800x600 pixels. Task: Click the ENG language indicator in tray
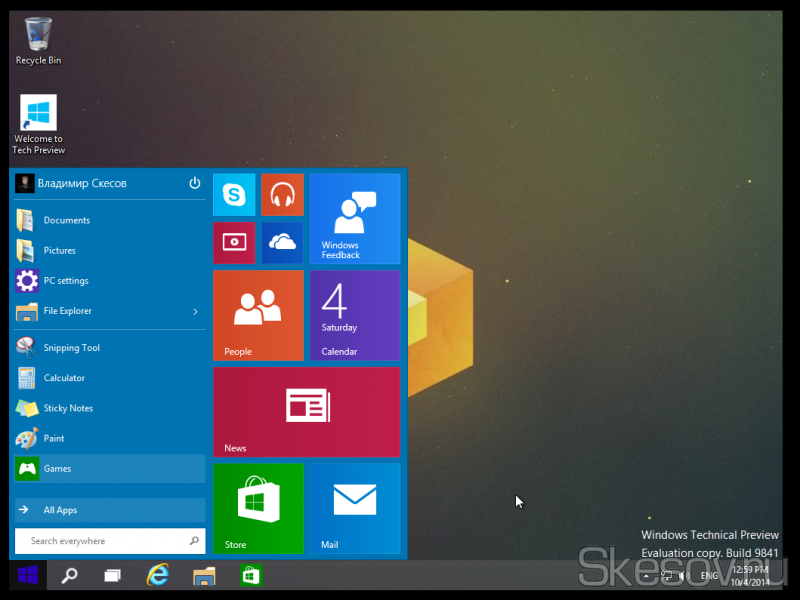(709, 576)
